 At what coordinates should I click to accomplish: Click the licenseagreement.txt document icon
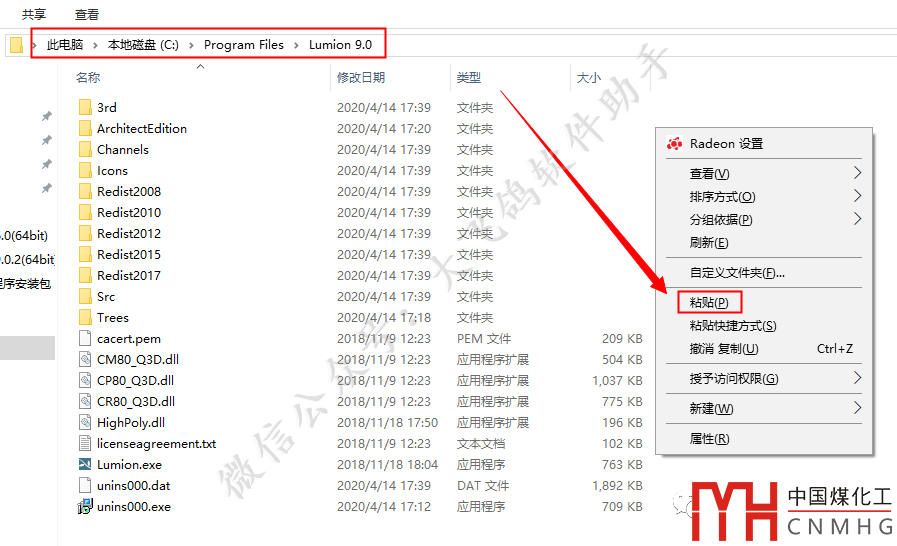coord(85,444)
